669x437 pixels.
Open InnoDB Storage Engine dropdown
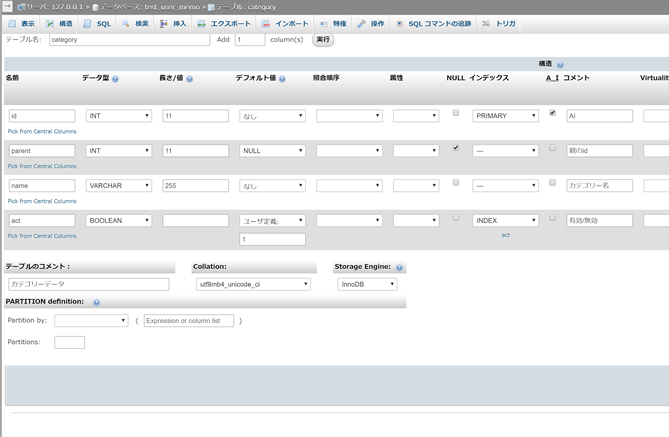[367, 284]
